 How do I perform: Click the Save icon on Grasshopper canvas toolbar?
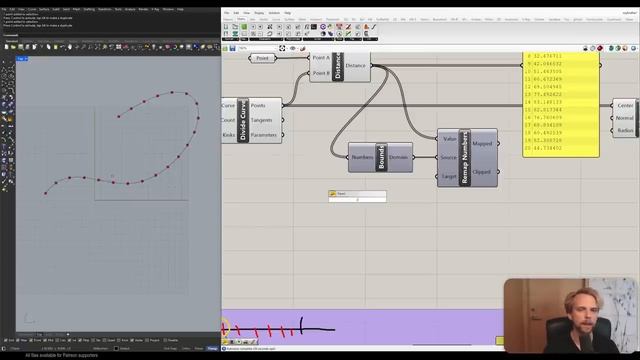[232, 49]
